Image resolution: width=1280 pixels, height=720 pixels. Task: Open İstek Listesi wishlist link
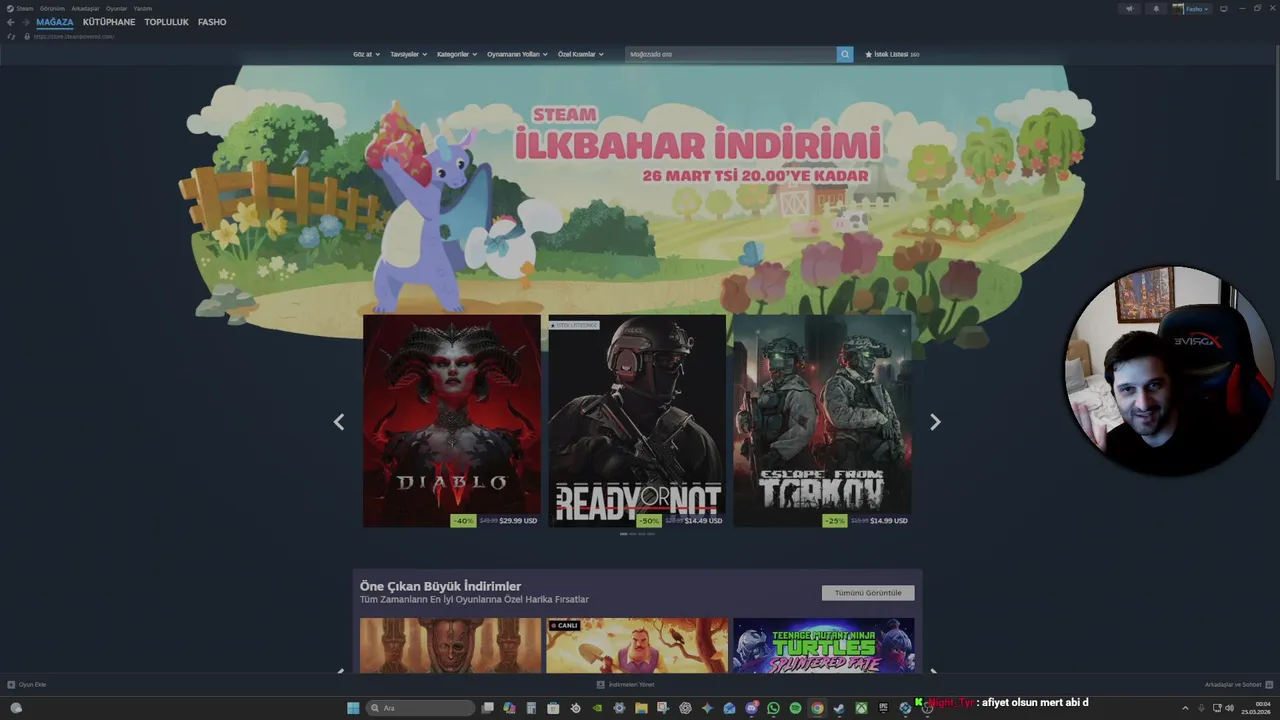click(893, 54)
